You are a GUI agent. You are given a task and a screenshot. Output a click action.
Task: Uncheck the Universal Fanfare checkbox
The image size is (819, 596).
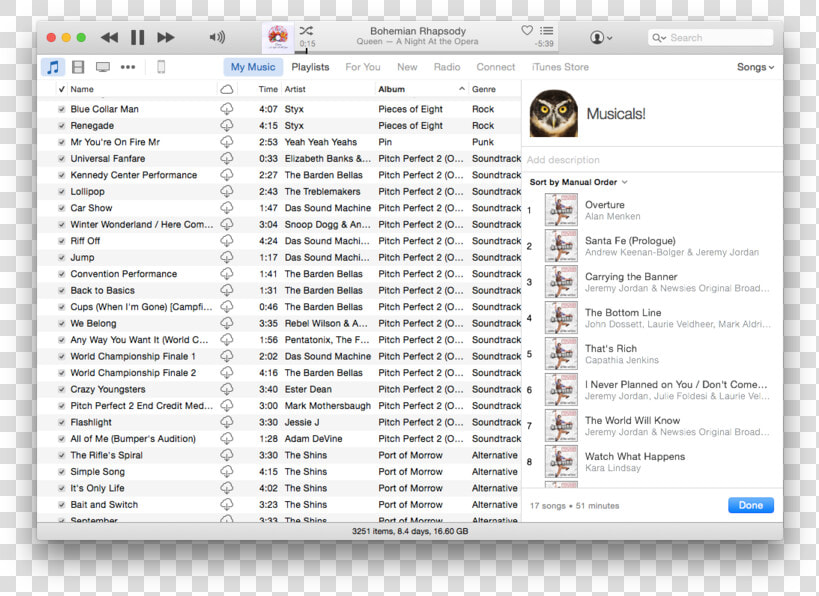pos(61,158)
